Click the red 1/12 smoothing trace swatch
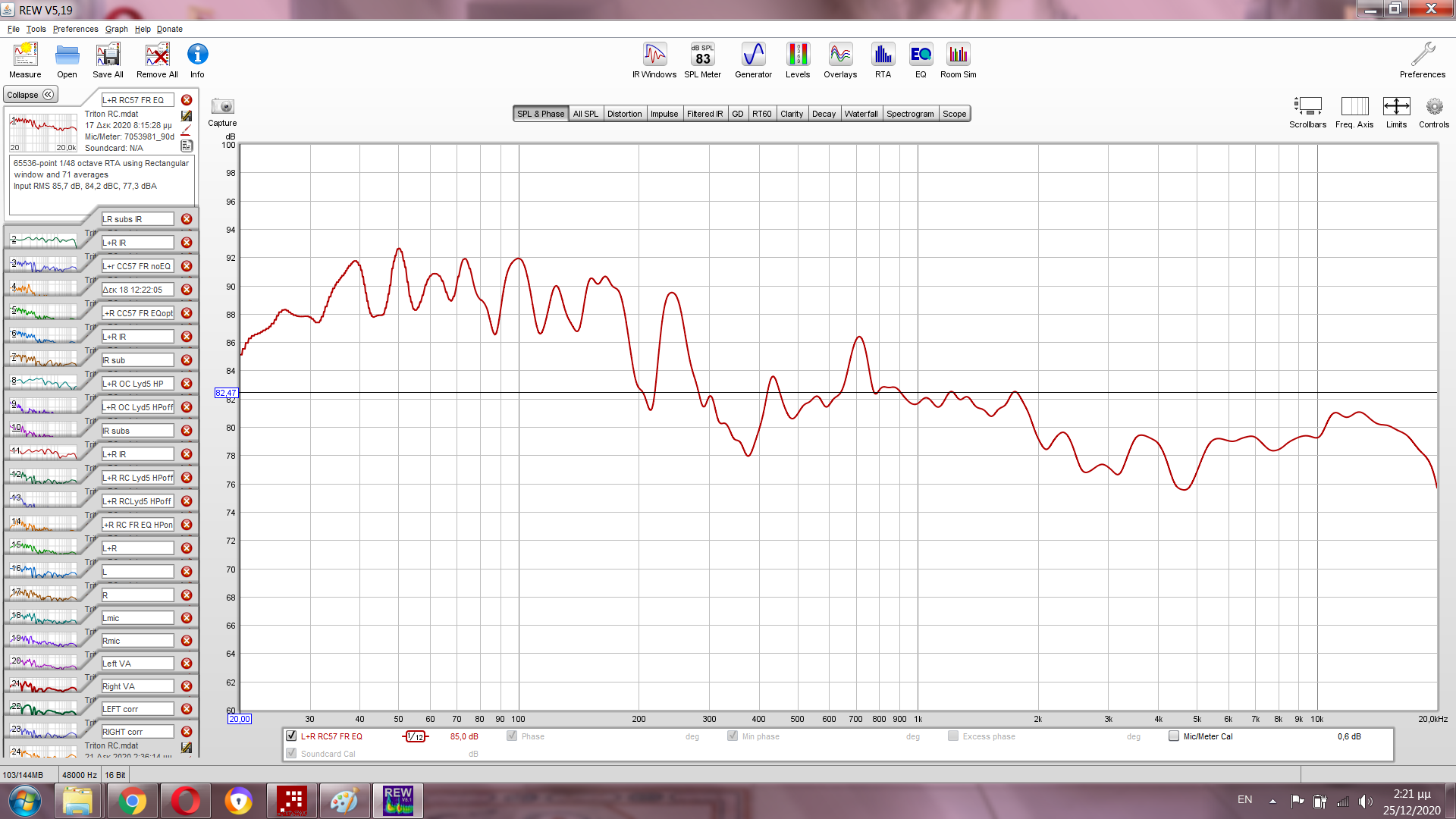The height and width of the screenshot is (819, 1456). [x=416, y=736]
